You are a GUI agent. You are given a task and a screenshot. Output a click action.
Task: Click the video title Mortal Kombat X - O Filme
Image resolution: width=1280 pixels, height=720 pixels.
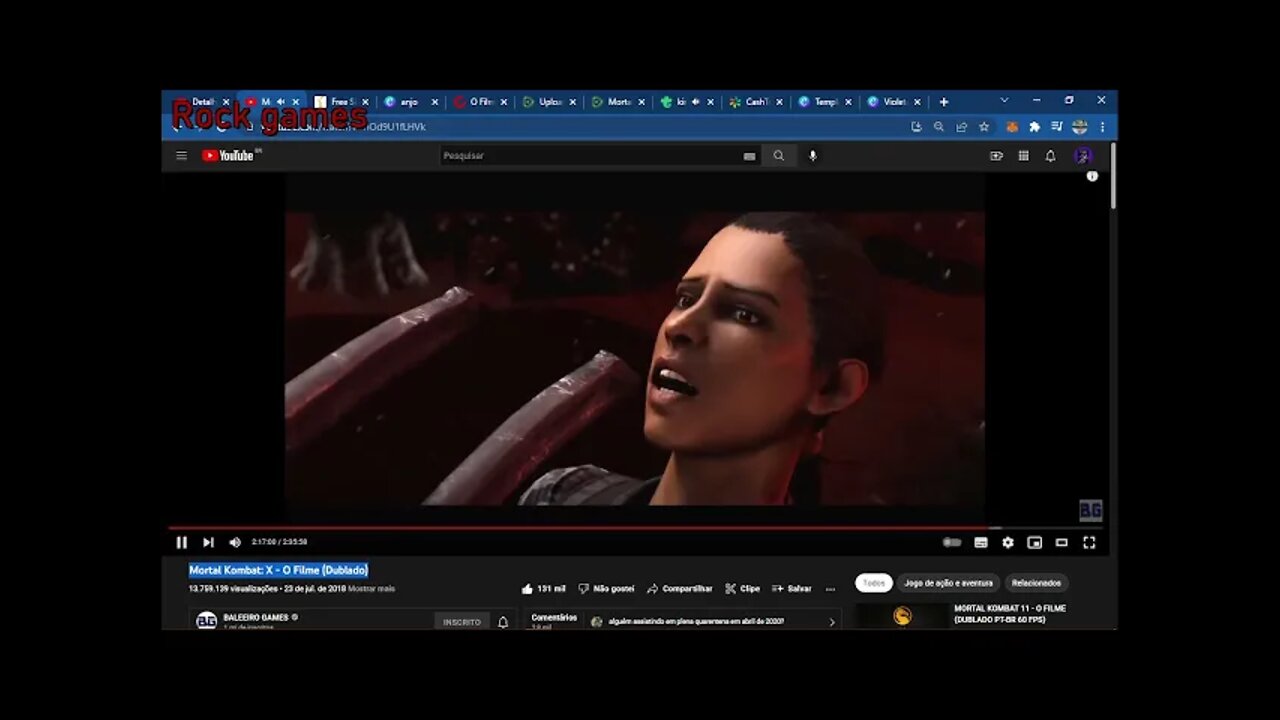(279, 570)
